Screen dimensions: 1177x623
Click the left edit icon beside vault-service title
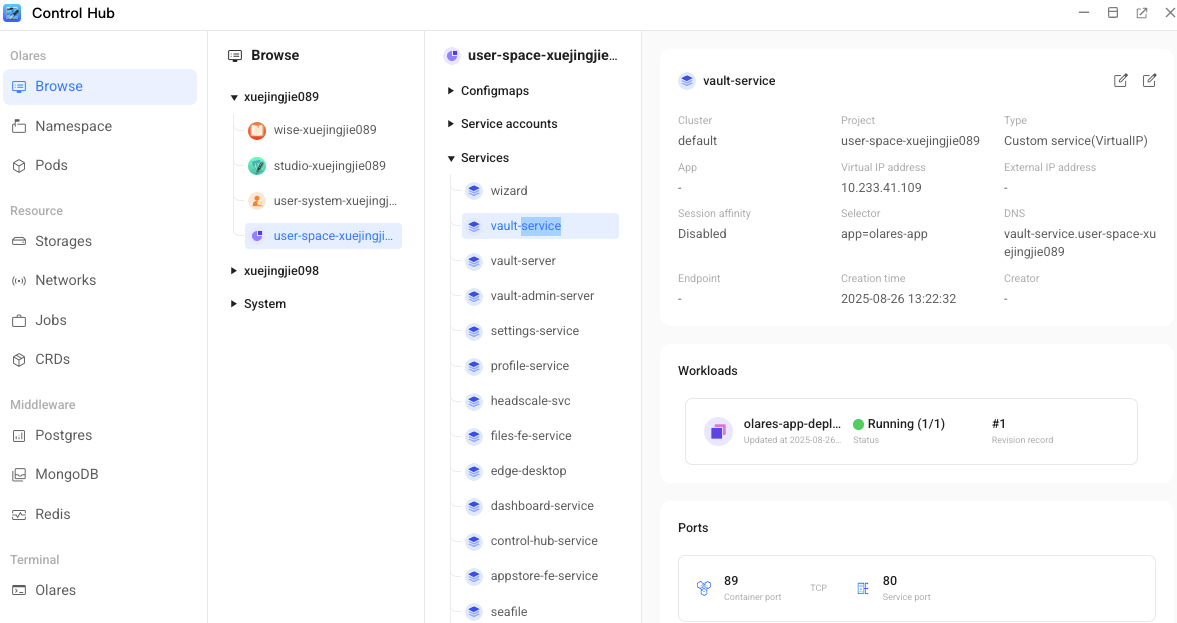tap(1120, 81)
